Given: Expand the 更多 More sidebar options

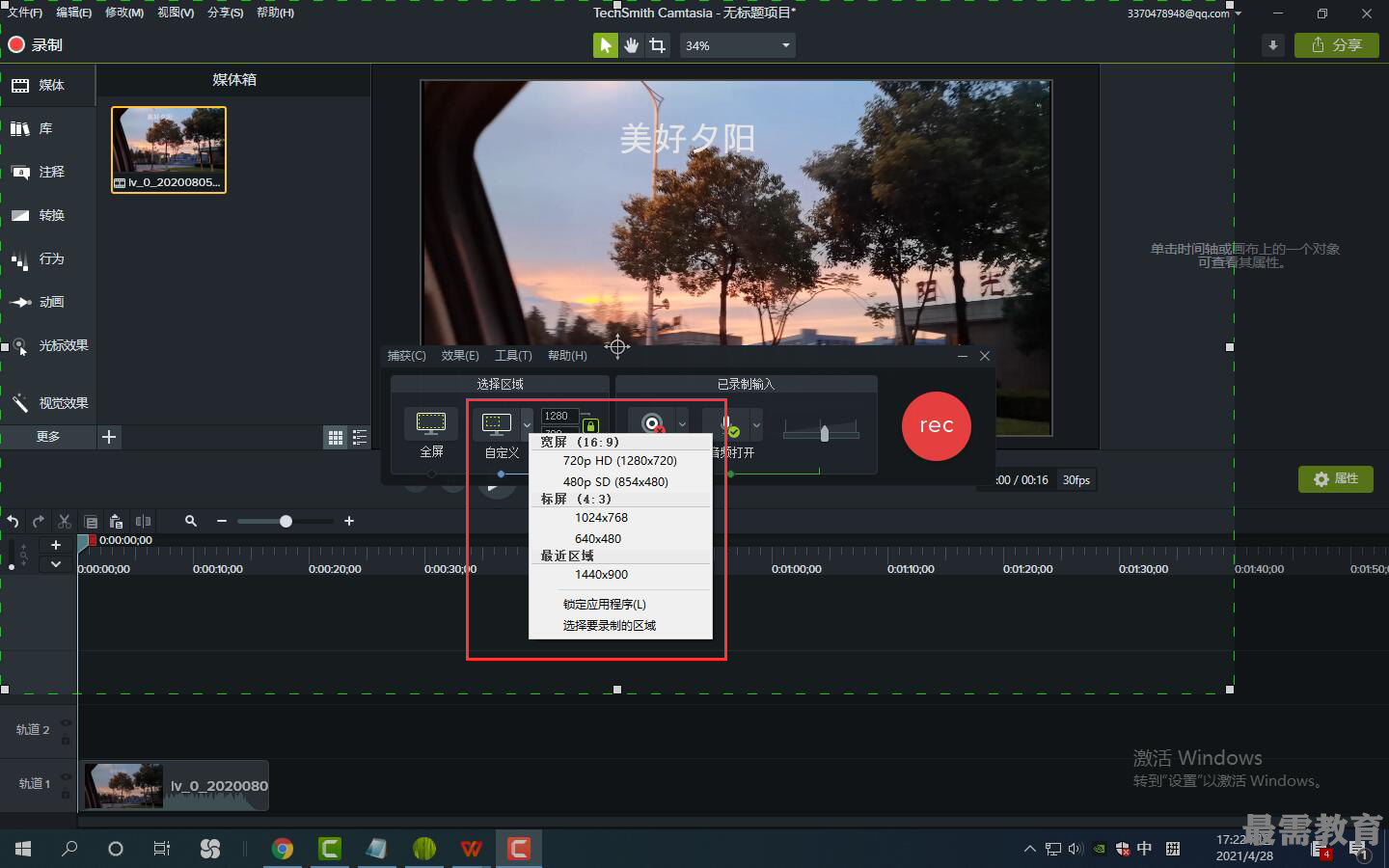Looking at the screenshot, I should (x=48, y=437).
